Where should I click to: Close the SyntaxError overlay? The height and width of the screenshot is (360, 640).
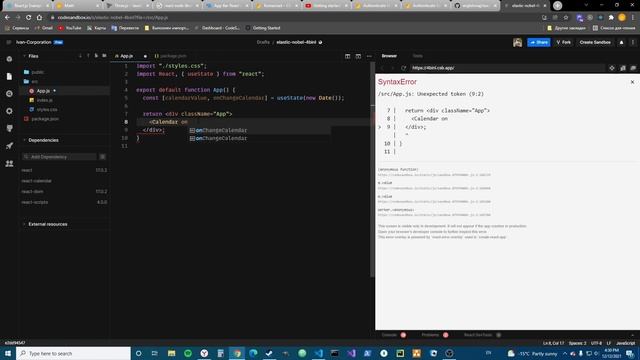click(632, 82)
